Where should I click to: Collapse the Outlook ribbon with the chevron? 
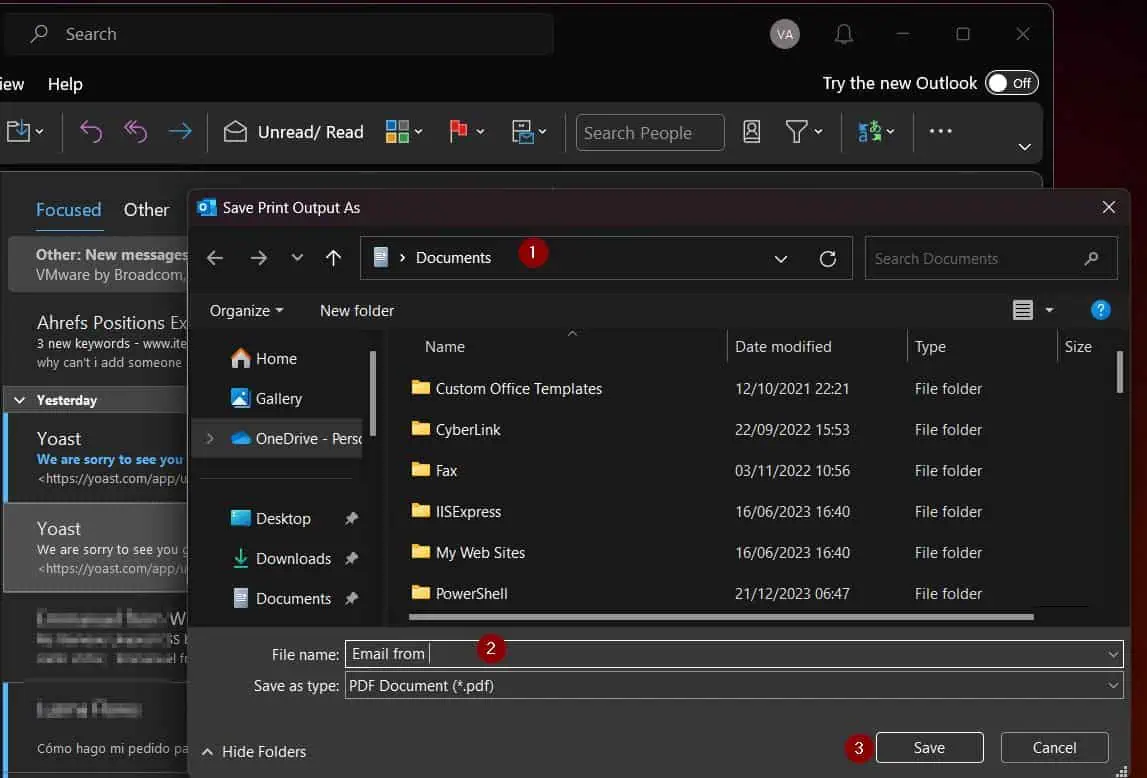(1024, 147)
